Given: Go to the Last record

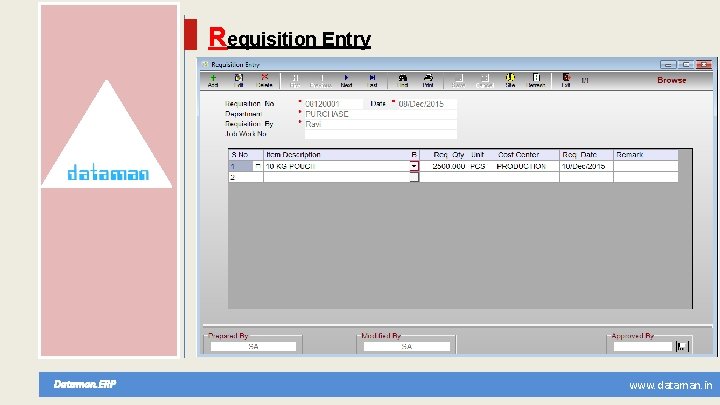Looking at the screenshot, I should click(372, 80).
